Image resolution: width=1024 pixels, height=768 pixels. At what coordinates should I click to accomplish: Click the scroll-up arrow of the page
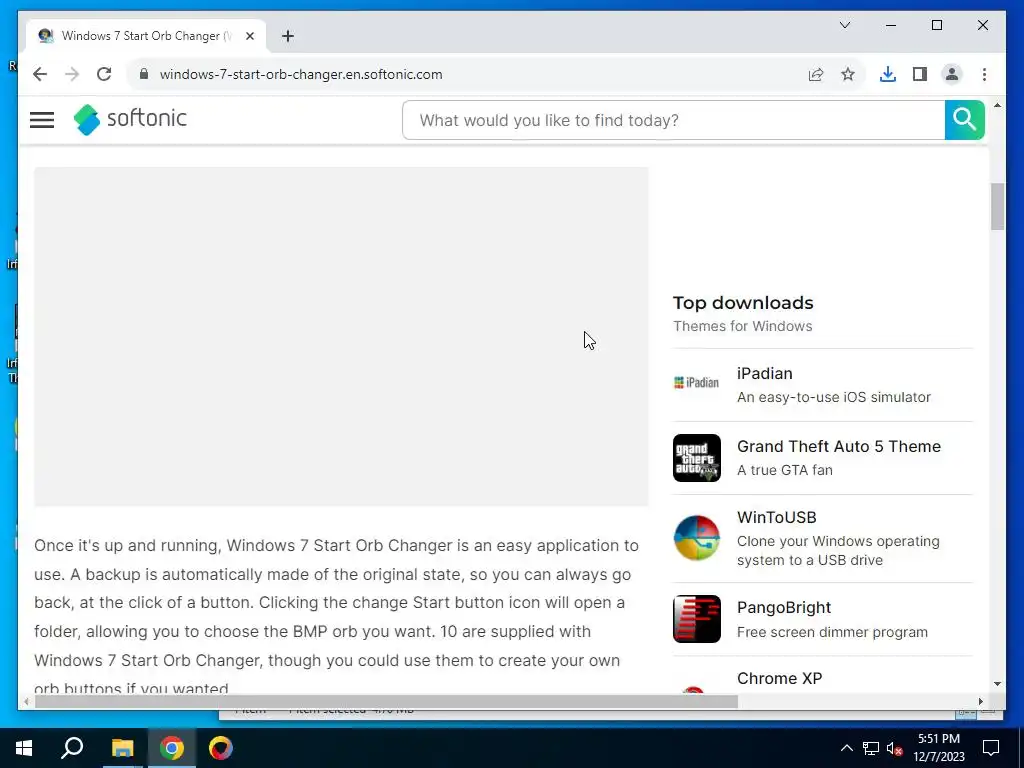997,105
